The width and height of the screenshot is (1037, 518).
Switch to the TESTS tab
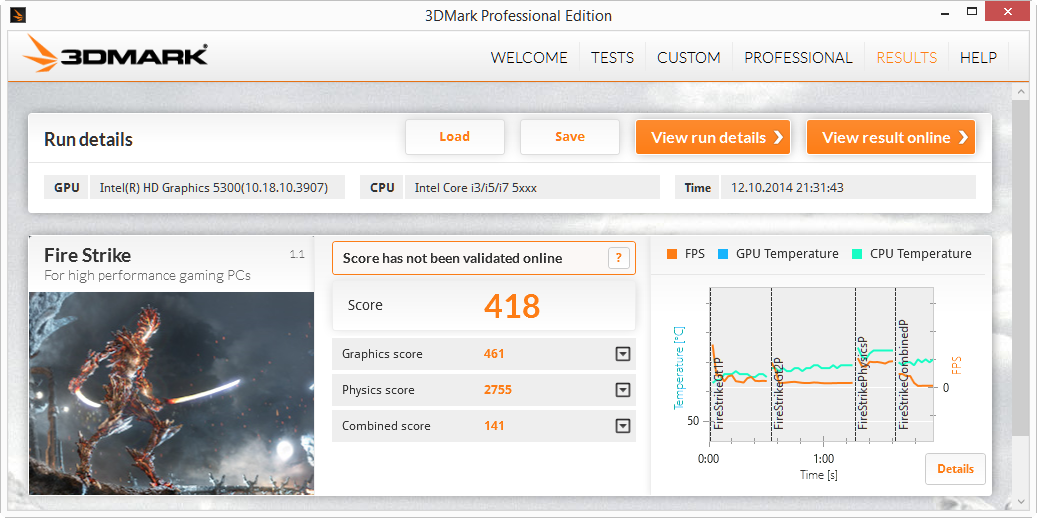pyautogui.click(x=612, y=58)
